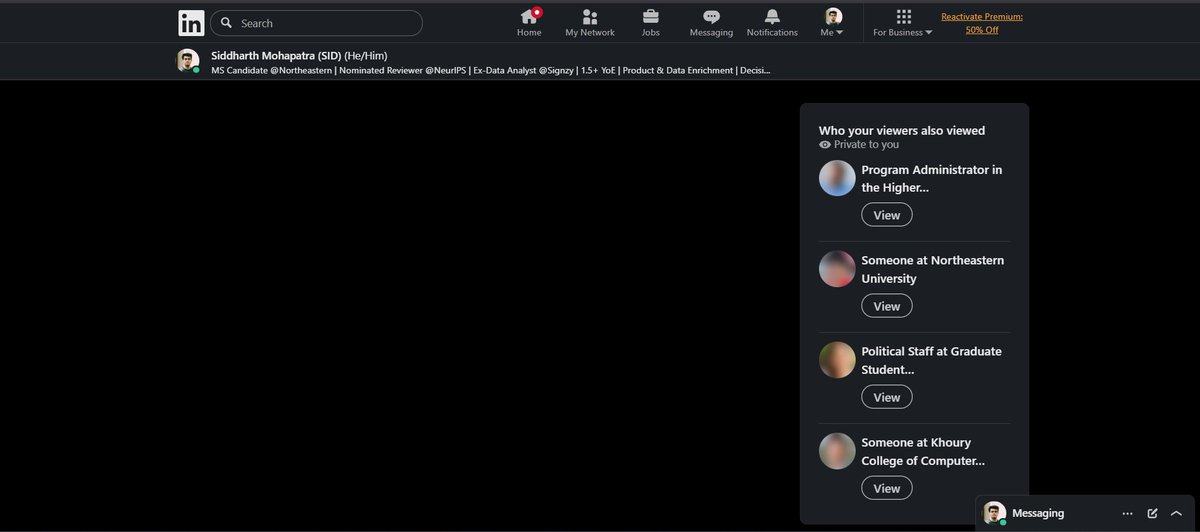Click the search magnifier icon
This screenshot has width=1200, height=532.
227,23
